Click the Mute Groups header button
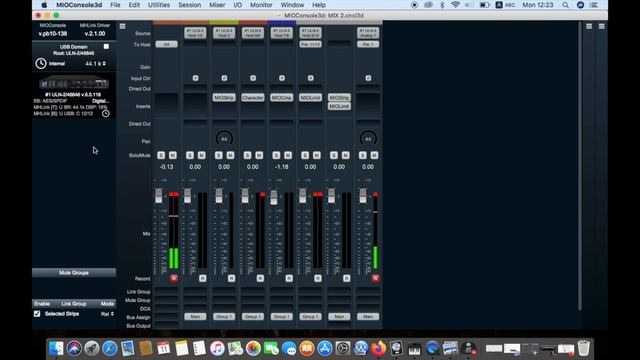Screen dimensions: 640x360 (x=74, y=273)
